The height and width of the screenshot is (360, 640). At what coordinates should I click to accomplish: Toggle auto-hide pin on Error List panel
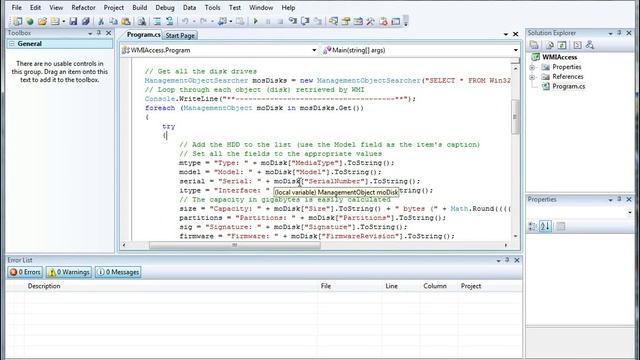[x=507, y=260]
